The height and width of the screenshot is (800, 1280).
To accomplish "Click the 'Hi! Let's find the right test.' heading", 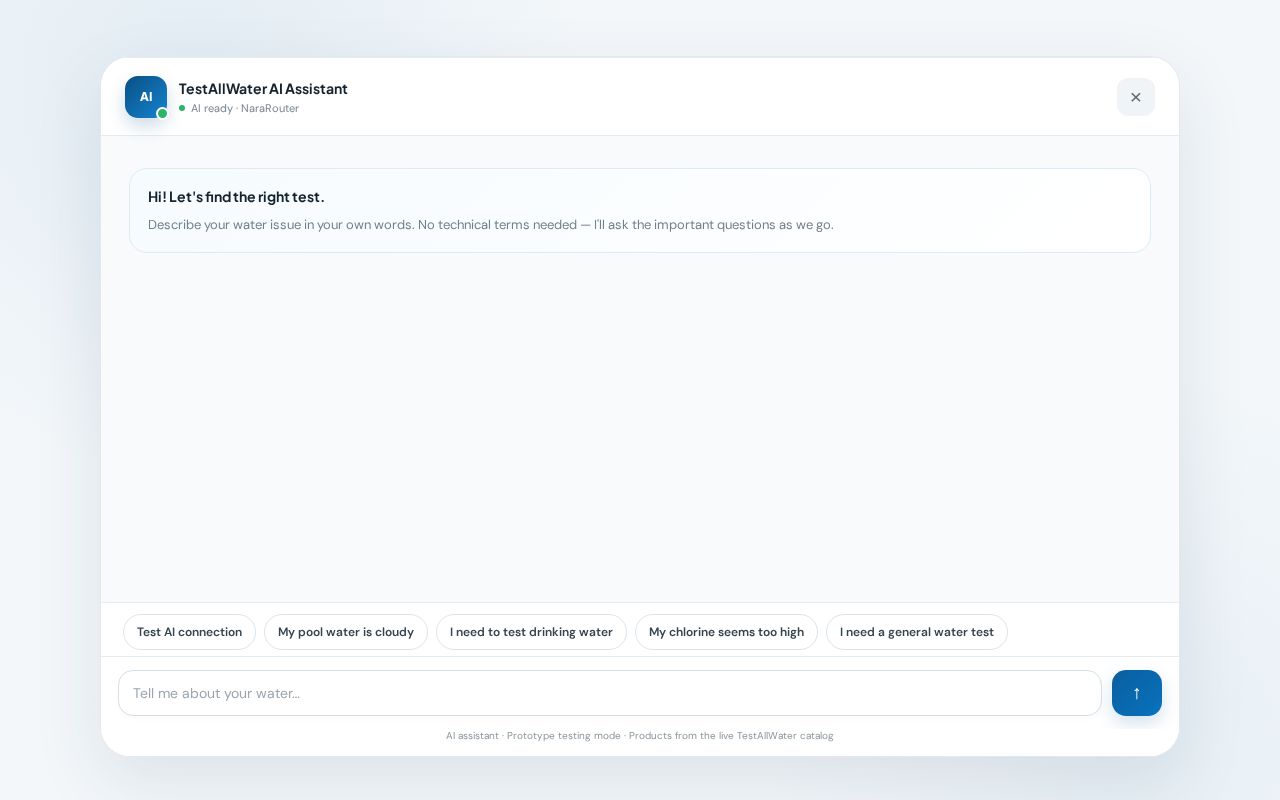I will [236, 197].
